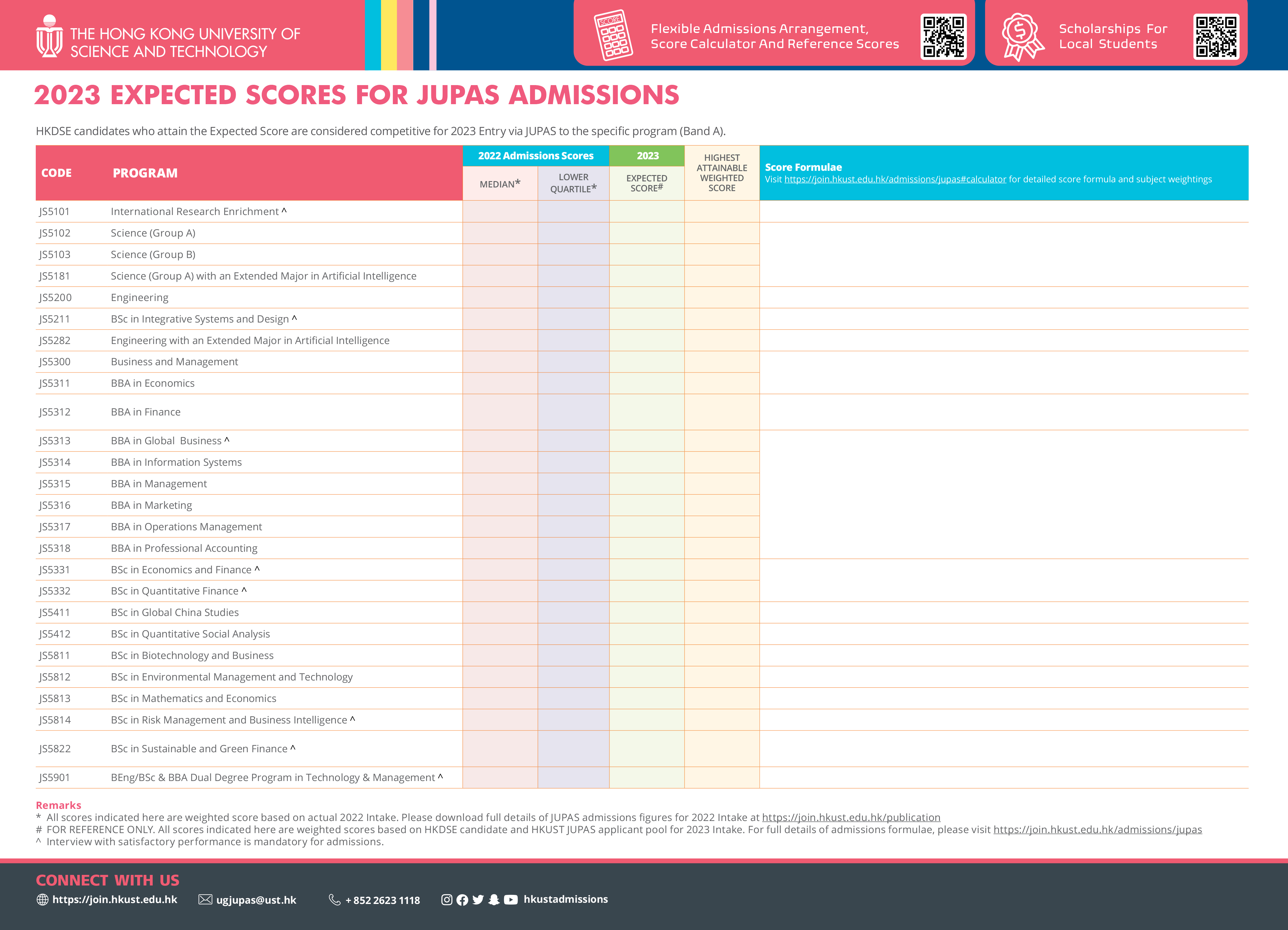1288x930 pixels.
Task: Select the JS5901 Dual Degree Program row
Action: coord(642,778)
